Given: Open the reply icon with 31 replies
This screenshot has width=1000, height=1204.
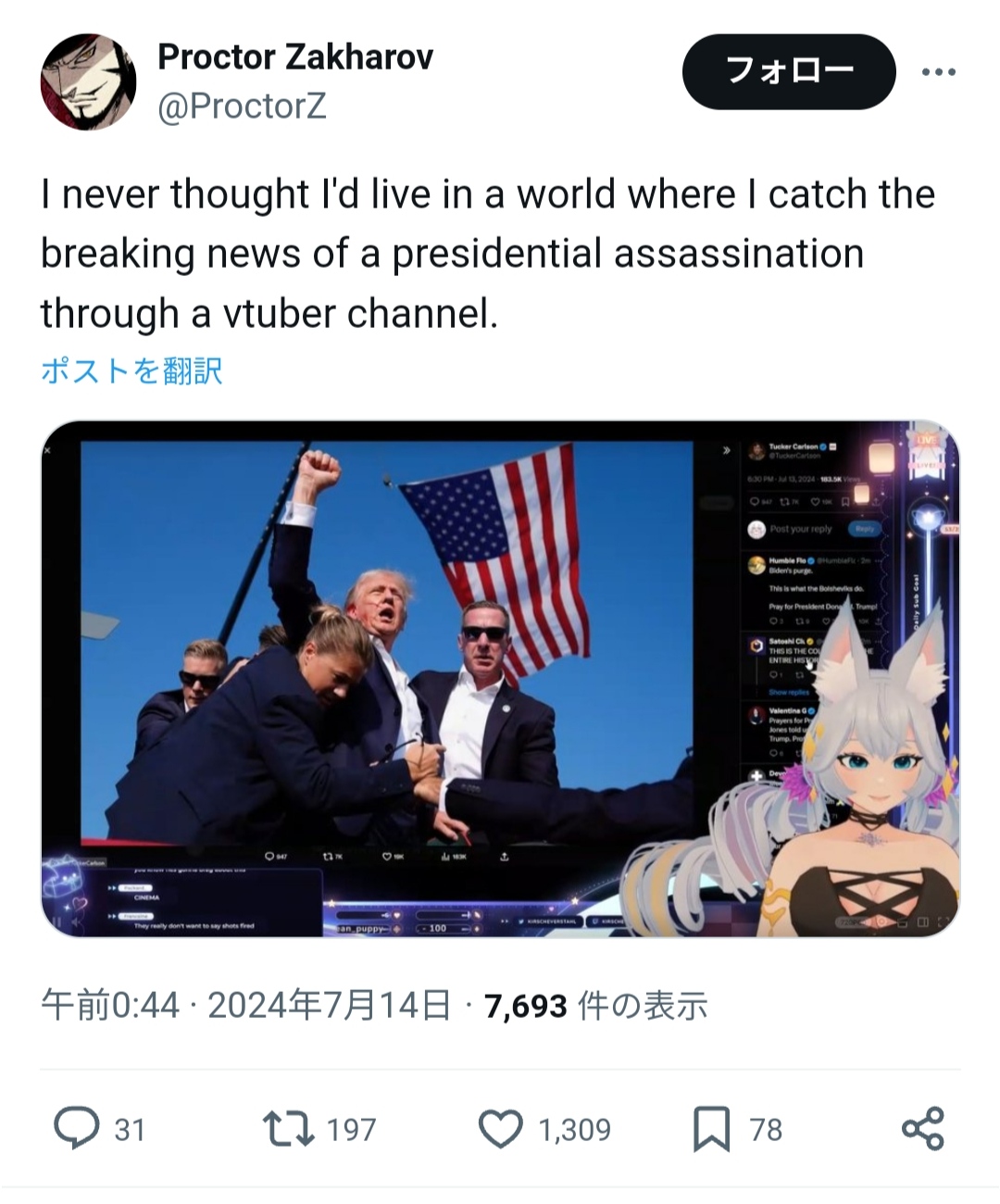Looking at the screenshot, I should tap(77, 1128).
